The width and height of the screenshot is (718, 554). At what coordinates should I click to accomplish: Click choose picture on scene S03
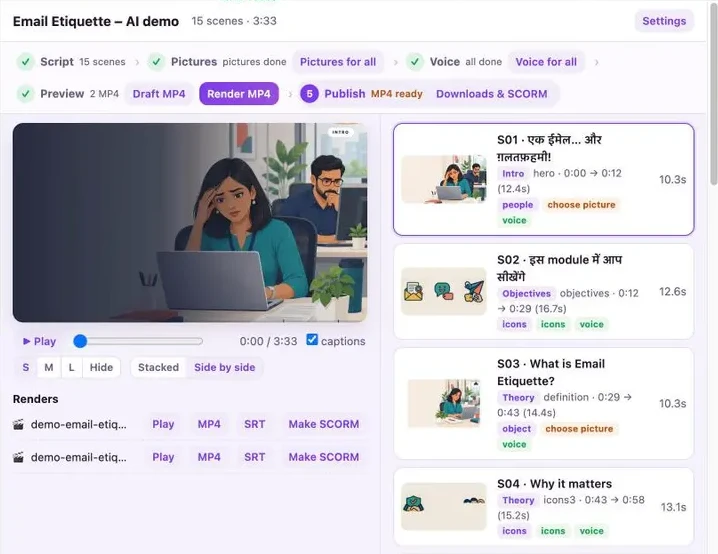[579, 429]
